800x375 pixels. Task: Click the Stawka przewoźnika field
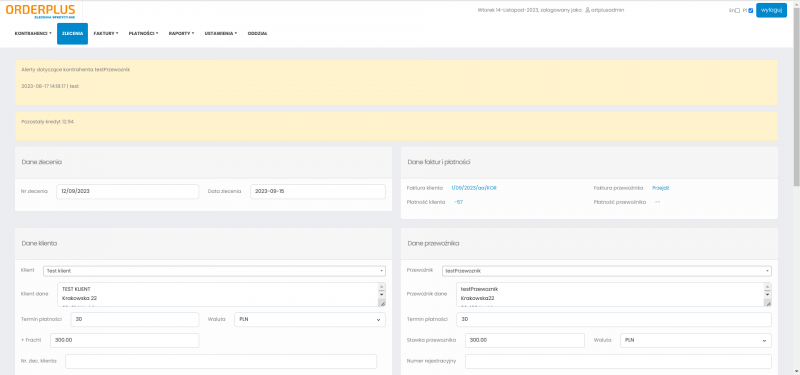[525, 340]
